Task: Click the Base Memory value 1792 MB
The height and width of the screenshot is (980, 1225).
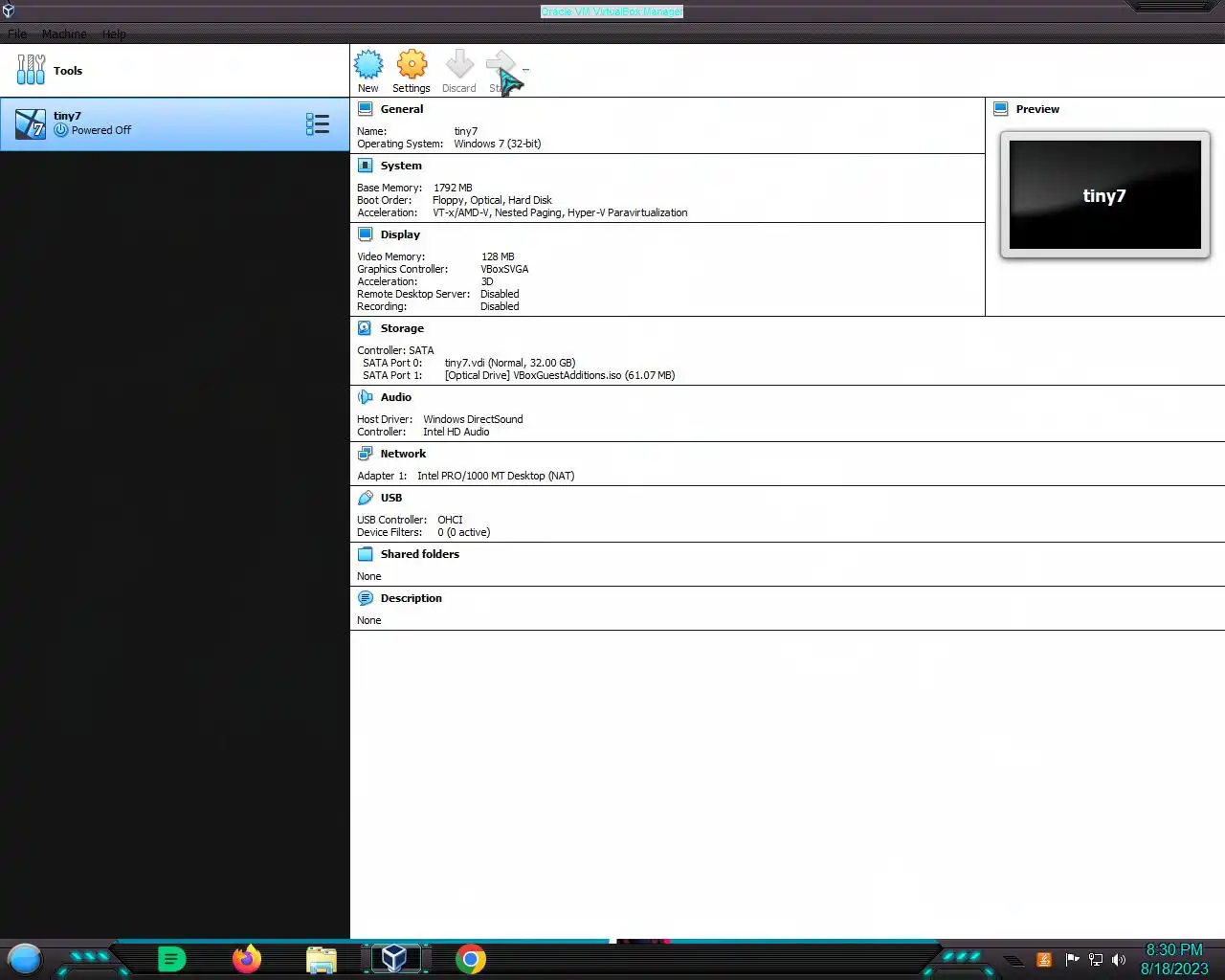Action: click(x=453, y=188)
